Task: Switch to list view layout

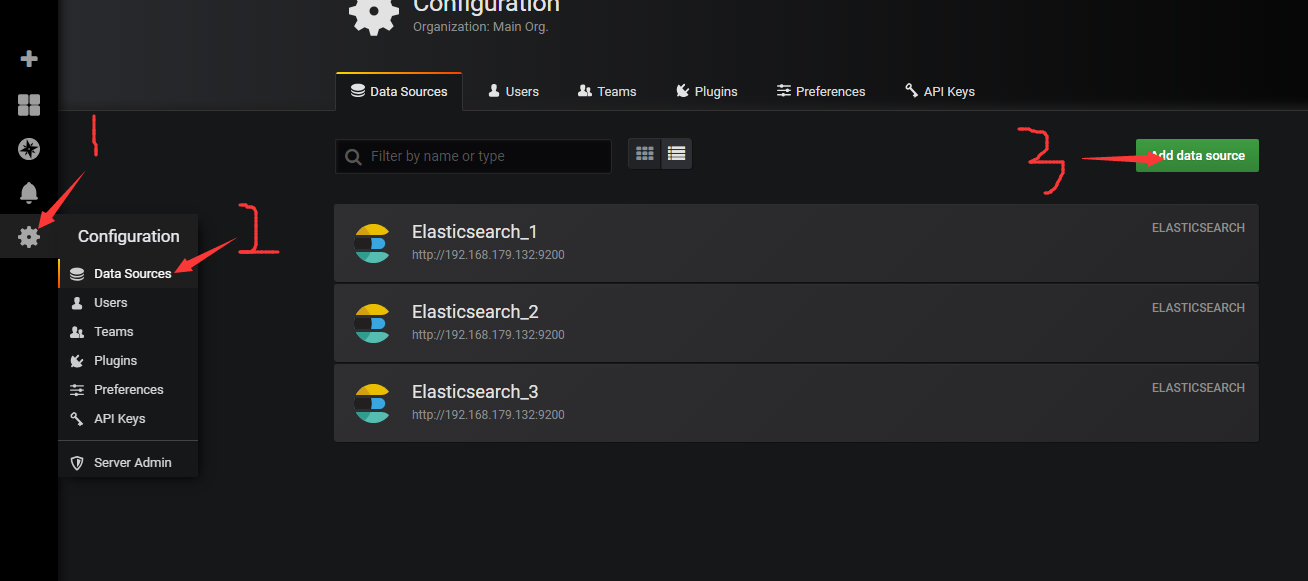Action: tap(676, 153)
